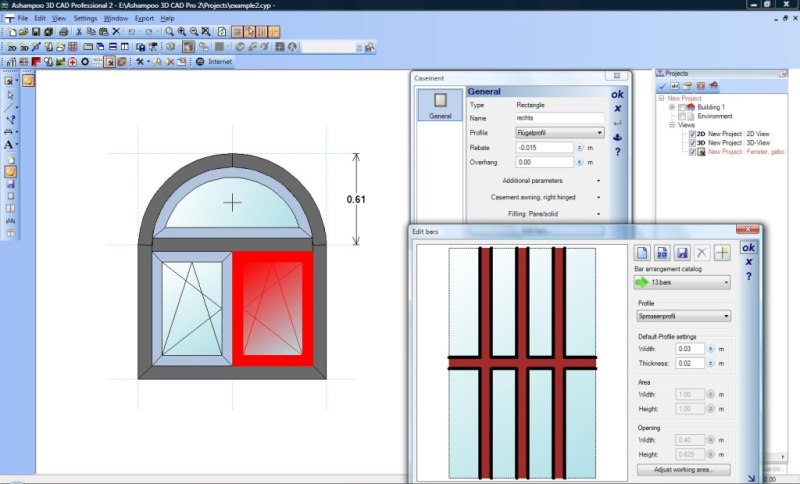Click the Internet toolbar button
The image size is (800, 484).
214,62
